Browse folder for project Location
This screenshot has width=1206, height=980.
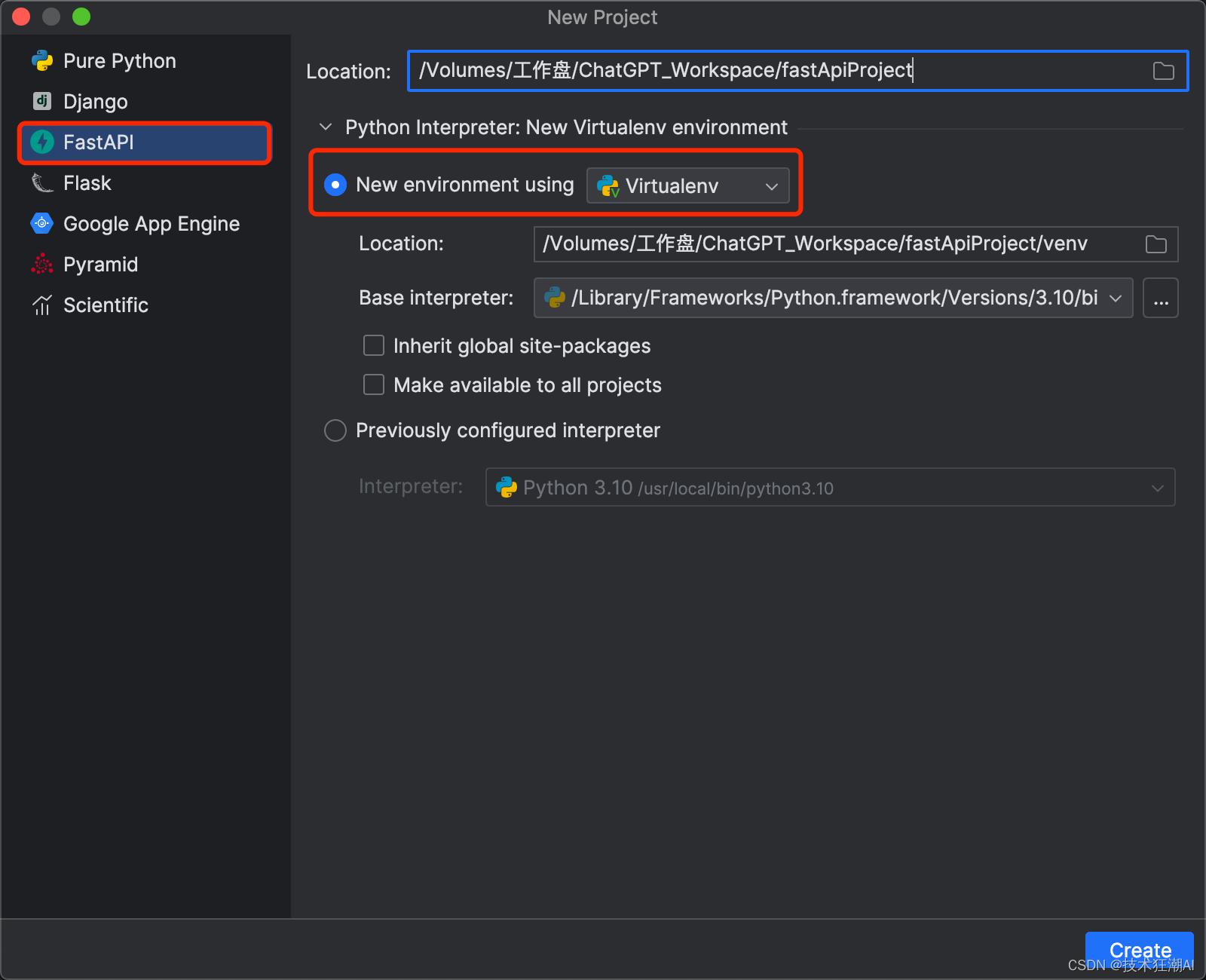point(1164,71)
